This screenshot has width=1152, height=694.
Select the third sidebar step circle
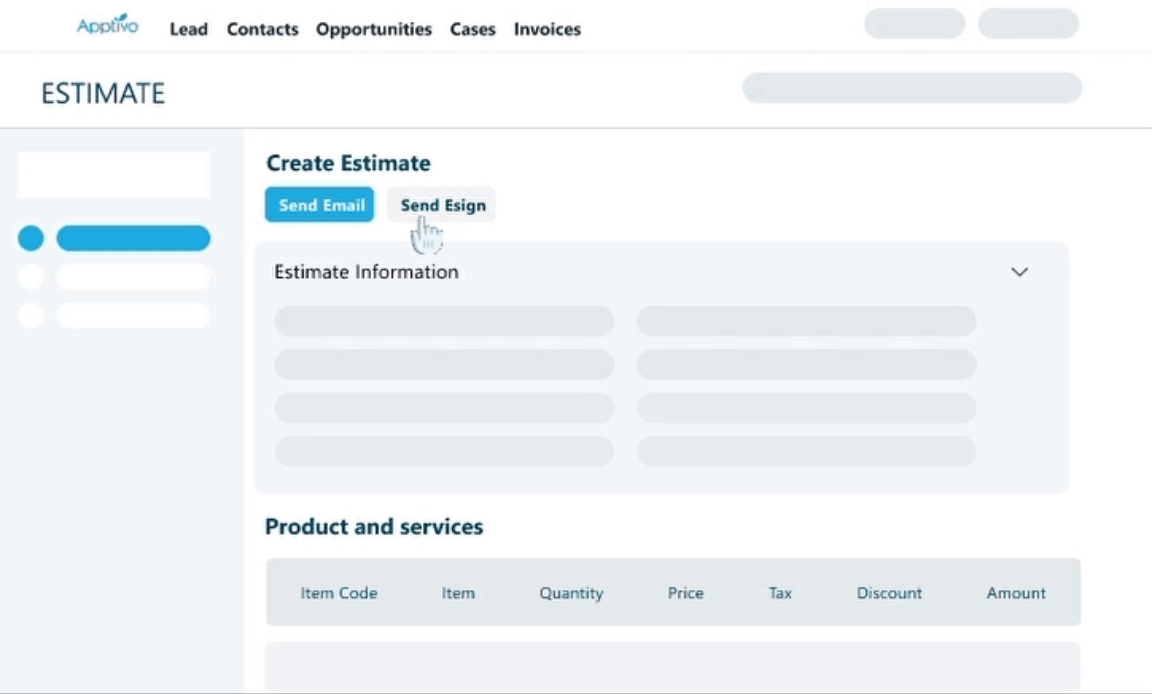point(31,315)
